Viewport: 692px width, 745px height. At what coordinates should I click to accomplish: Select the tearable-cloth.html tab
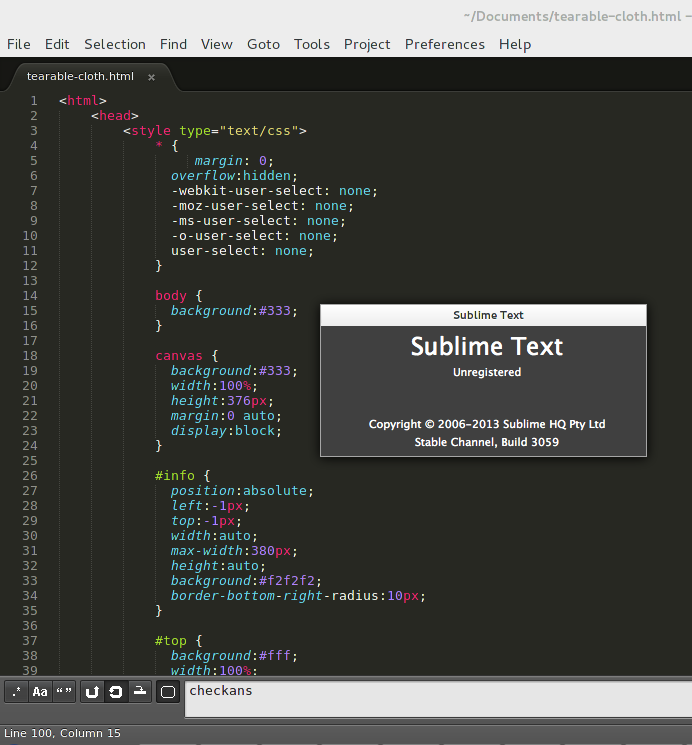[80, 77]
